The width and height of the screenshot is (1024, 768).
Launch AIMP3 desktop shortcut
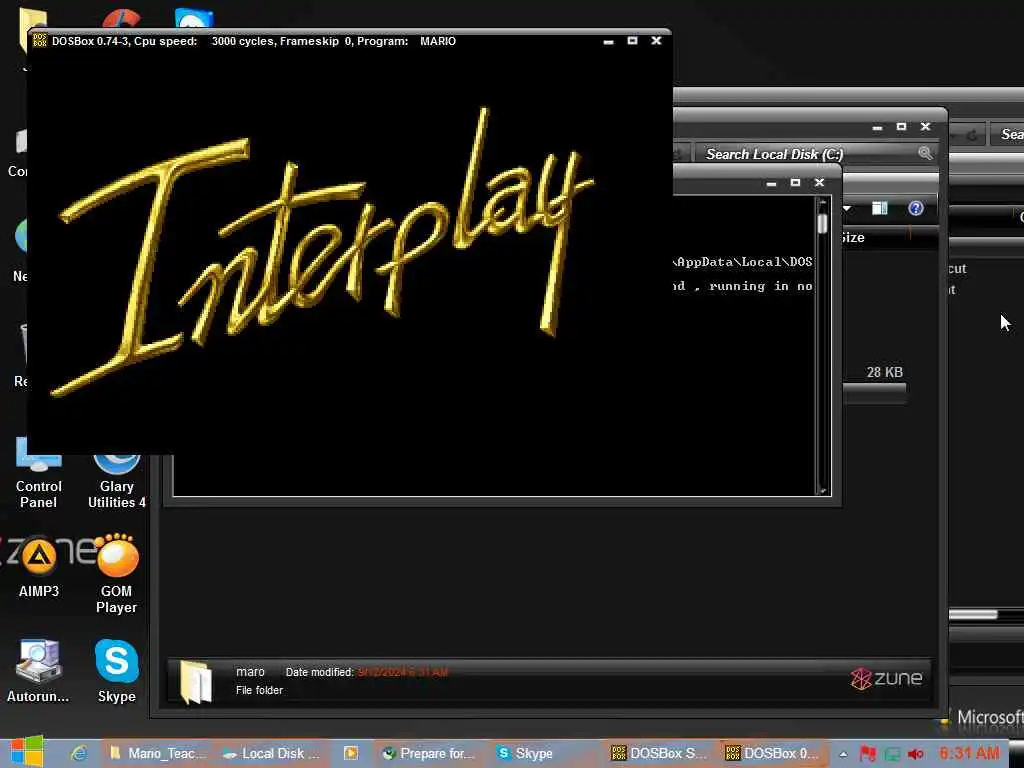tap(39, 567)
